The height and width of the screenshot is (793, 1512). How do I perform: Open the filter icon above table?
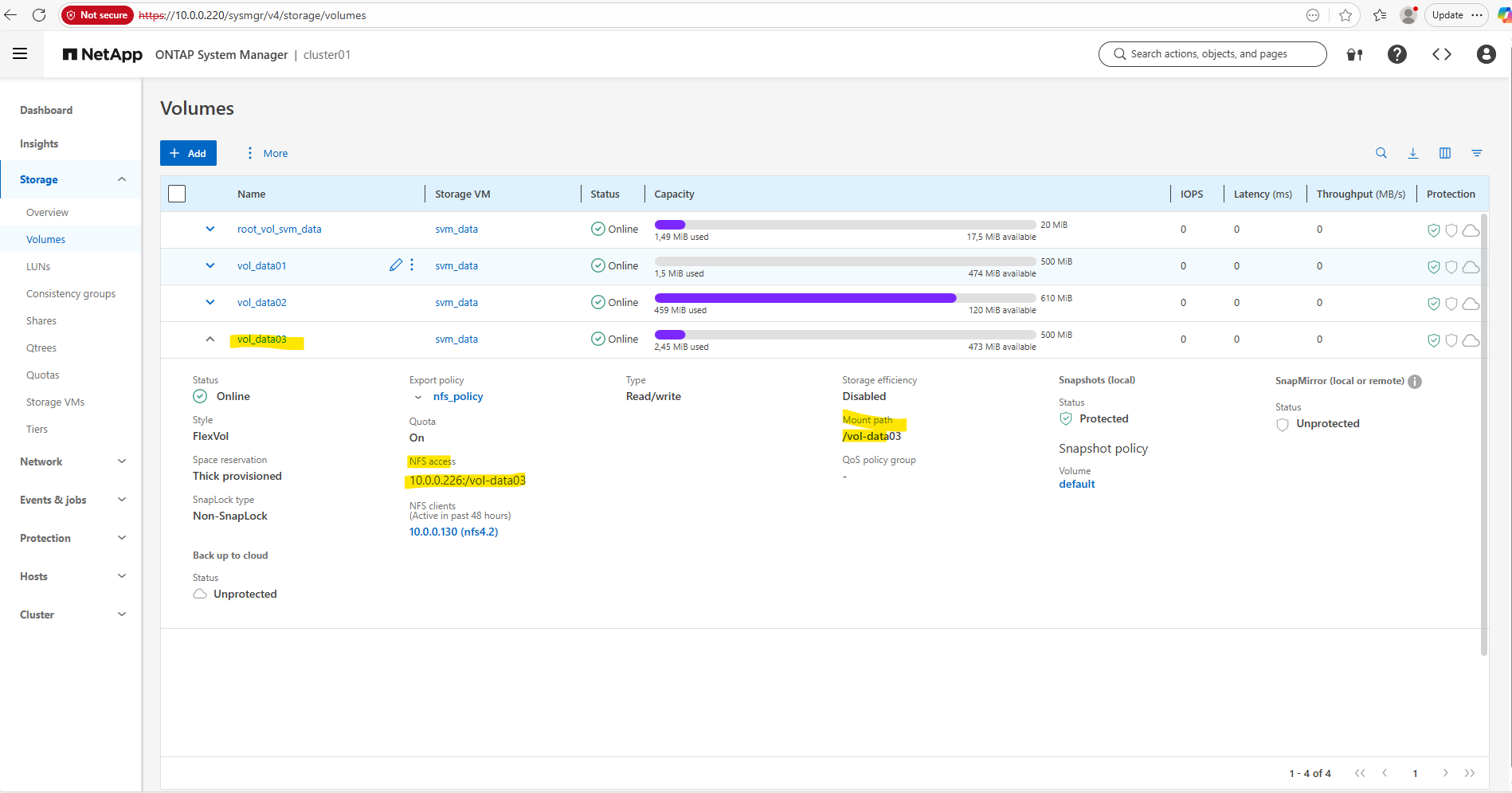[x=1476, y=153]
